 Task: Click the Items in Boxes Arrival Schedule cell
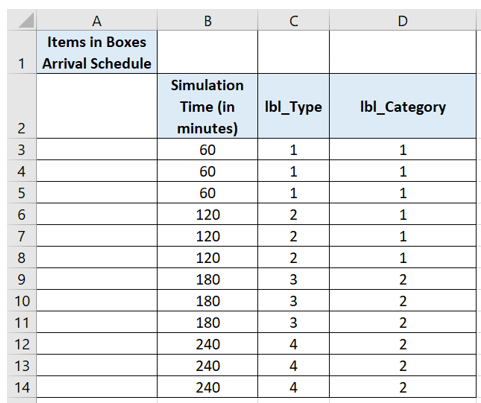pyautogui.click(x=97, y=52)
